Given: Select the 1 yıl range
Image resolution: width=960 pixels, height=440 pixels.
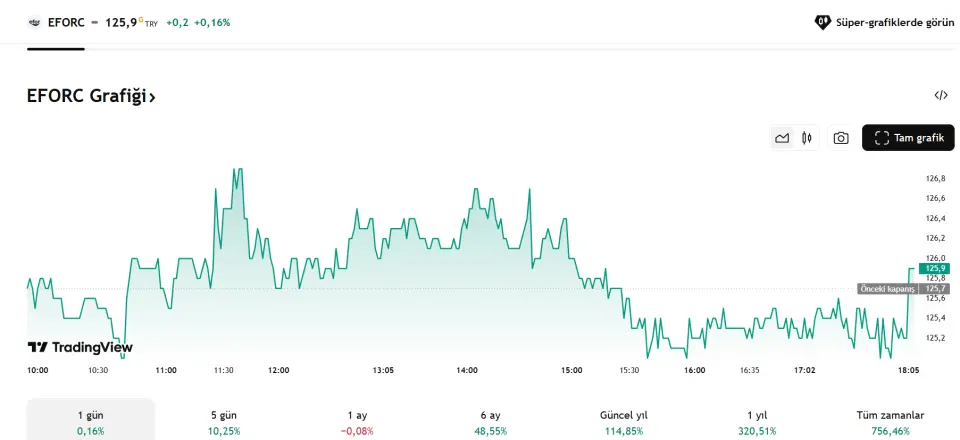Looking at the screenshot, I should click(757, 422).
